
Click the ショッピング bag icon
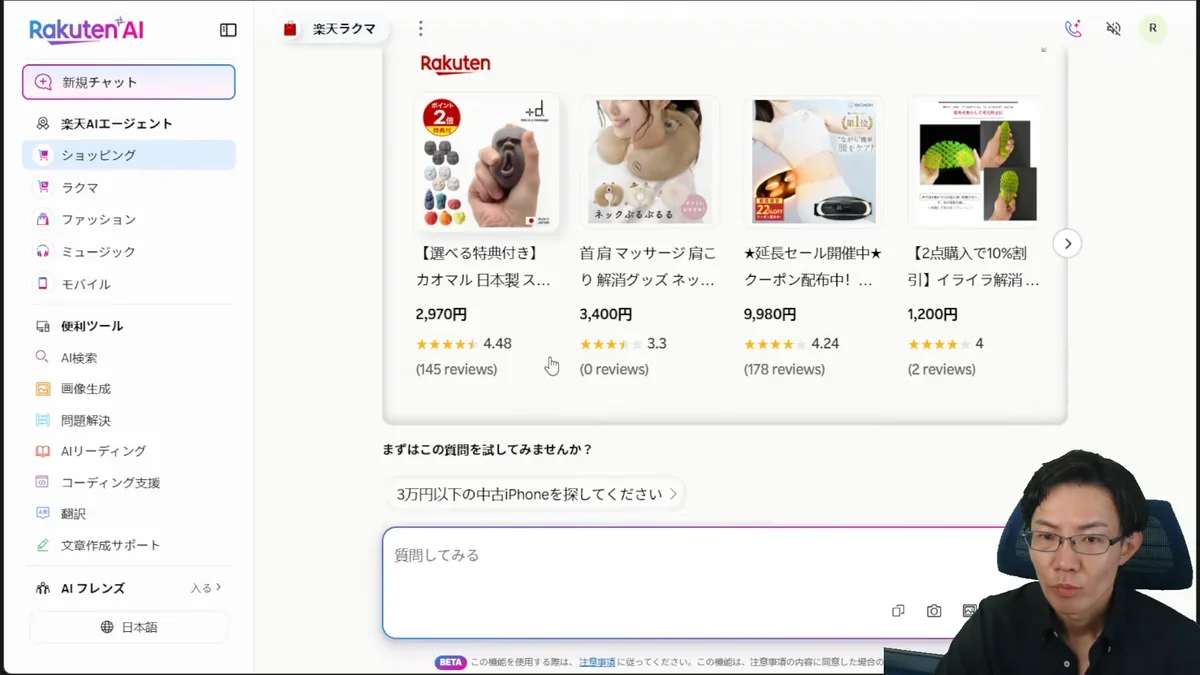click(x=42, y=155)
